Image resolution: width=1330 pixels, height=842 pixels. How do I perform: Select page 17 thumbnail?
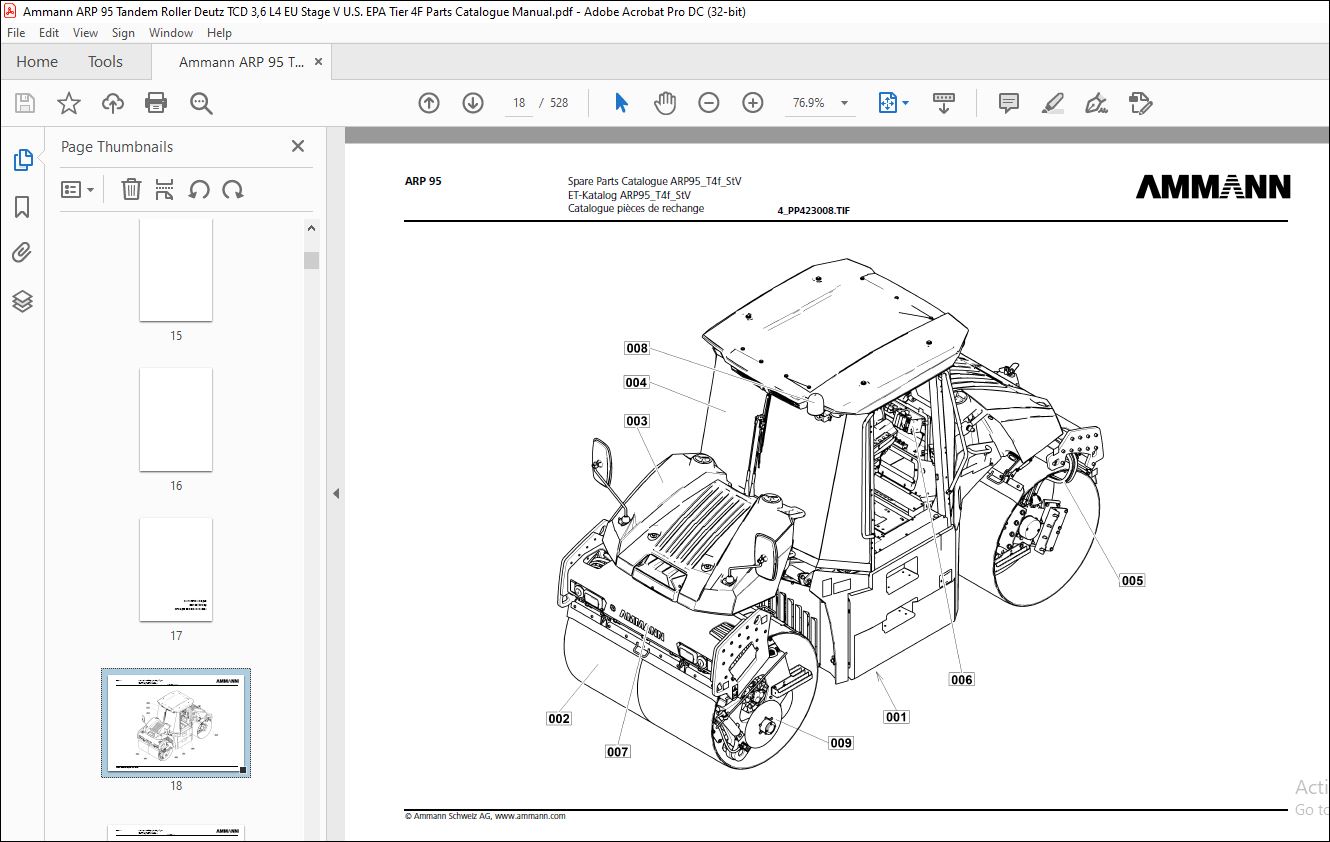click(176, 569)
